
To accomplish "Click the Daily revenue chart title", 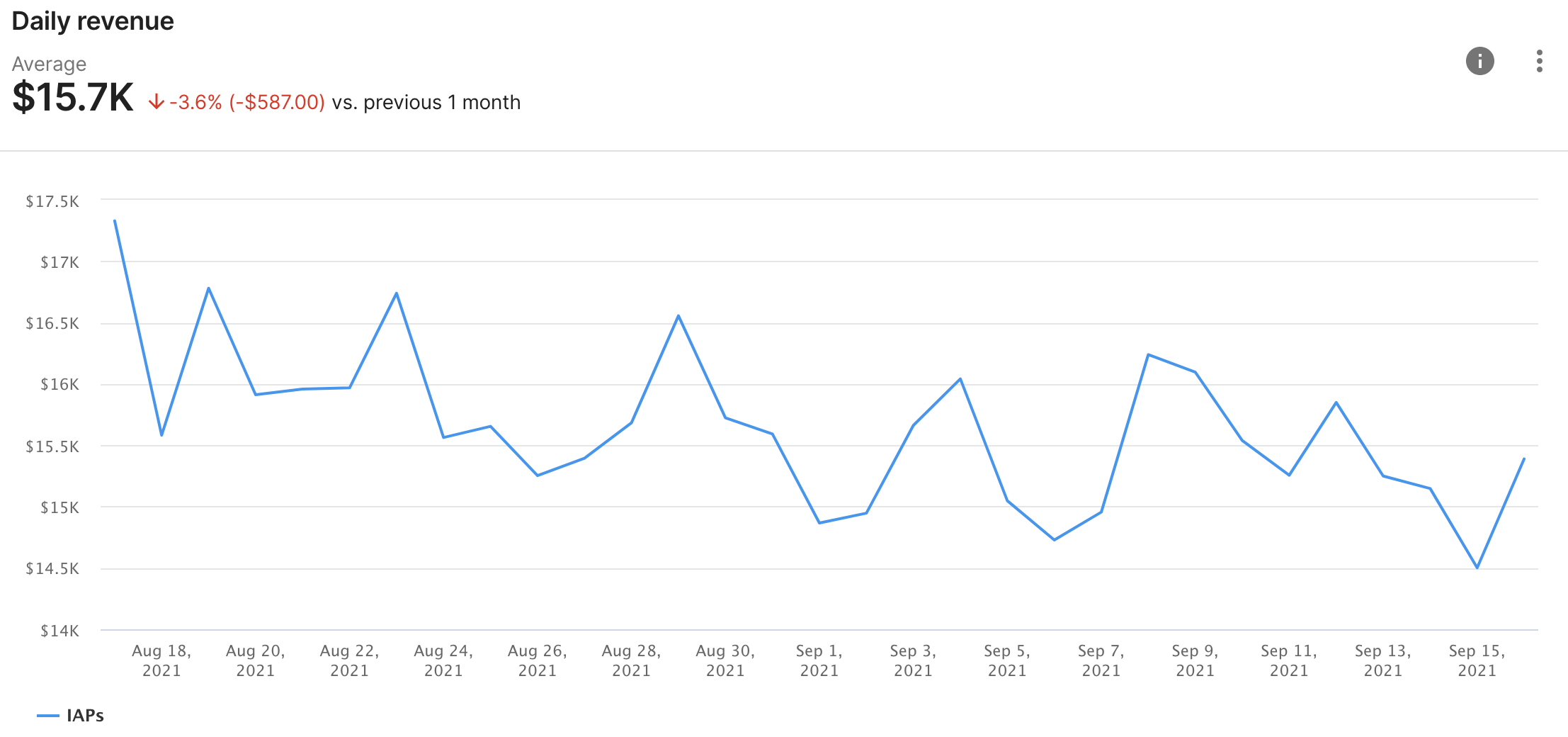I will [93, 21].
